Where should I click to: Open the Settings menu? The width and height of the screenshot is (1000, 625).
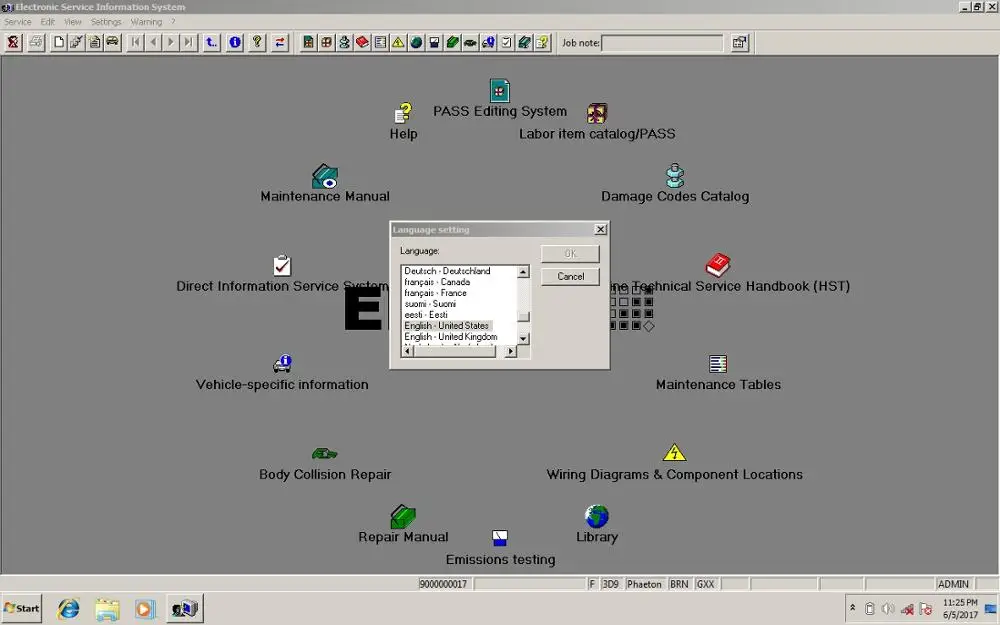coord(106,22)
